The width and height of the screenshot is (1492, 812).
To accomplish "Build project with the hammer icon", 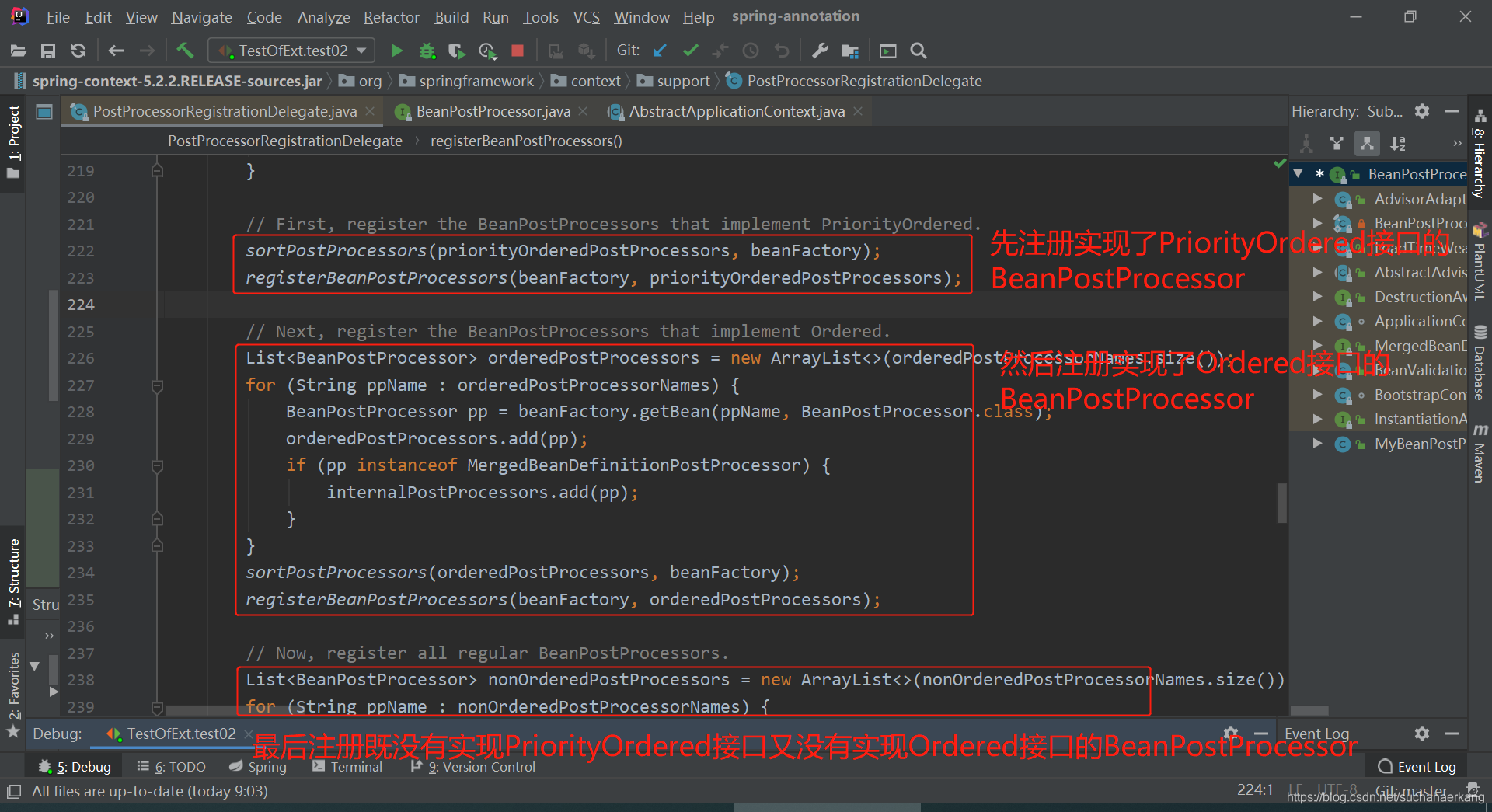I will tap(185, 51).
